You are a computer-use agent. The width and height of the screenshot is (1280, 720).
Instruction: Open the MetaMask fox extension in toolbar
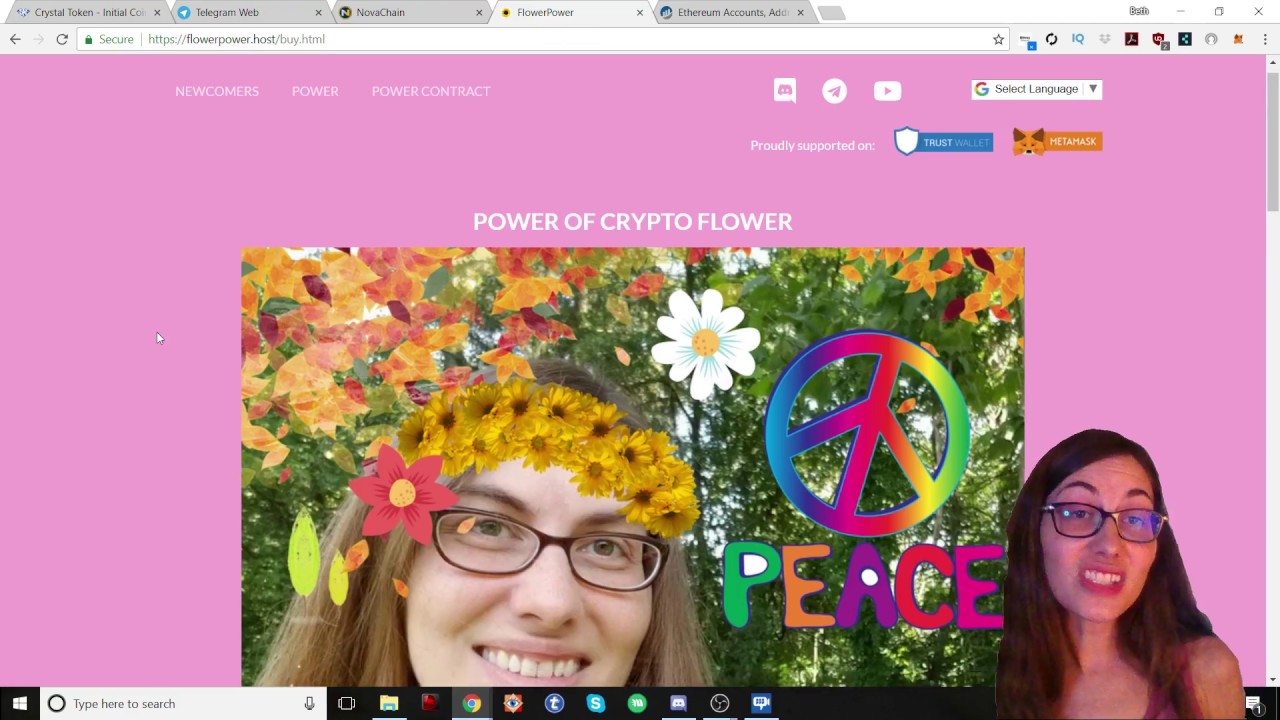[x=1238, y=39]
